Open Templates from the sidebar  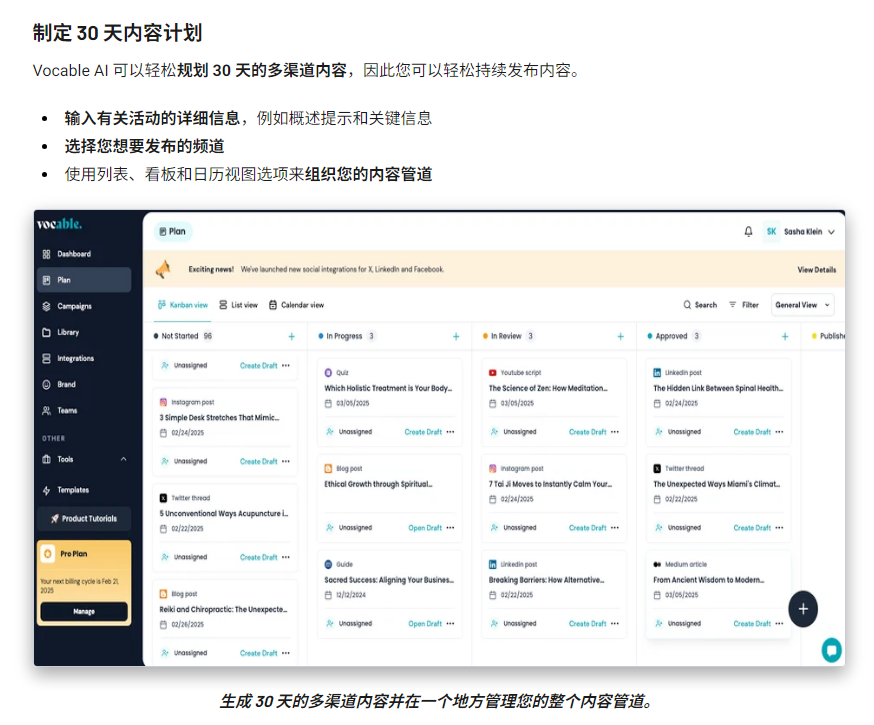click(x=73, y=490)
